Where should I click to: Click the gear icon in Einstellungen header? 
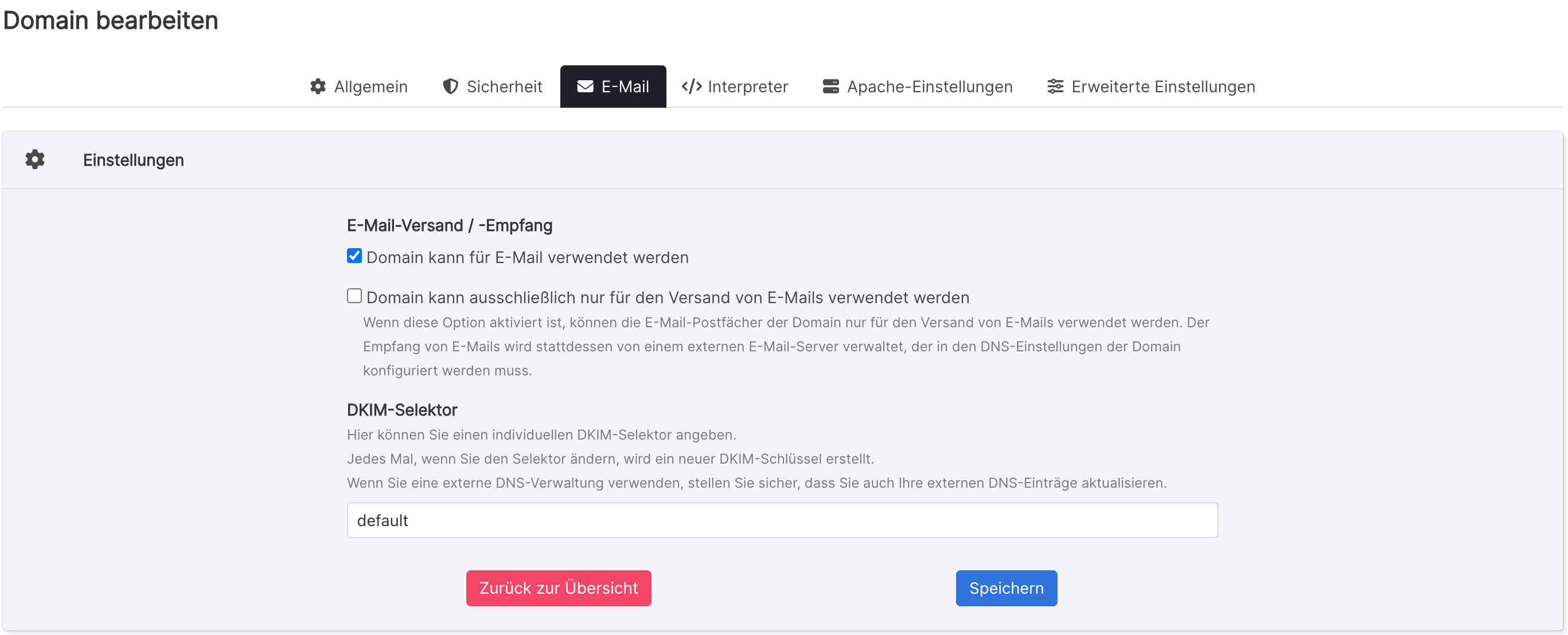tap(34, 159)
